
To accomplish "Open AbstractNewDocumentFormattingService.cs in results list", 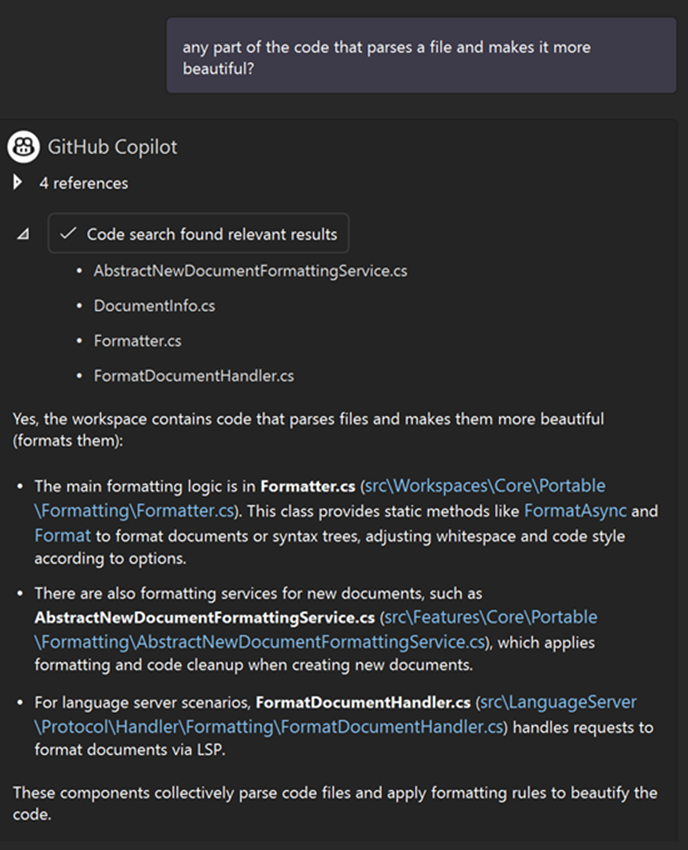I will pos(250,271).
